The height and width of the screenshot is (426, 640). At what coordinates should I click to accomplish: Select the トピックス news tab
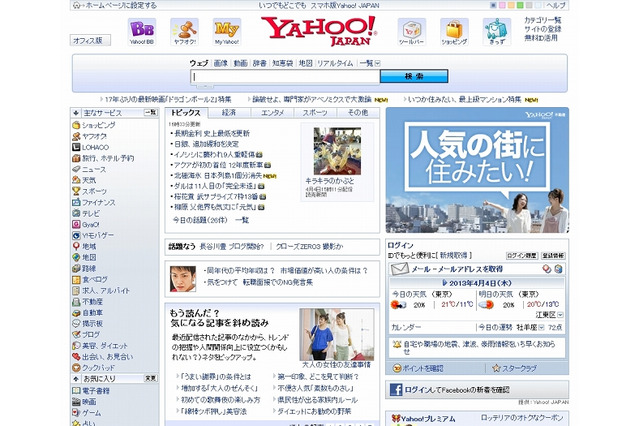coord(186,113)
